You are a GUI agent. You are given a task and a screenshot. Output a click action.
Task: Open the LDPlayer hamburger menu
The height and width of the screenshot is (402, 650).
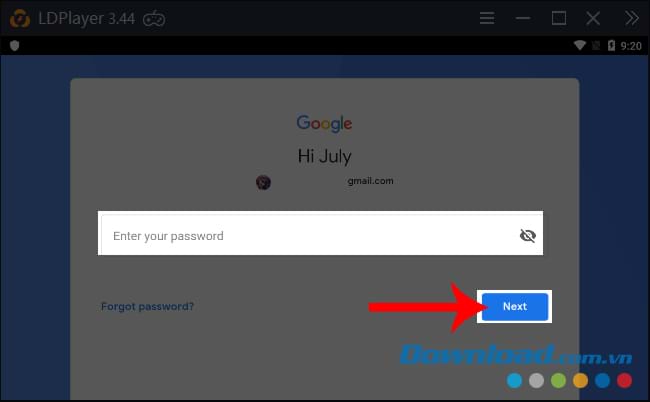point(487,18)
